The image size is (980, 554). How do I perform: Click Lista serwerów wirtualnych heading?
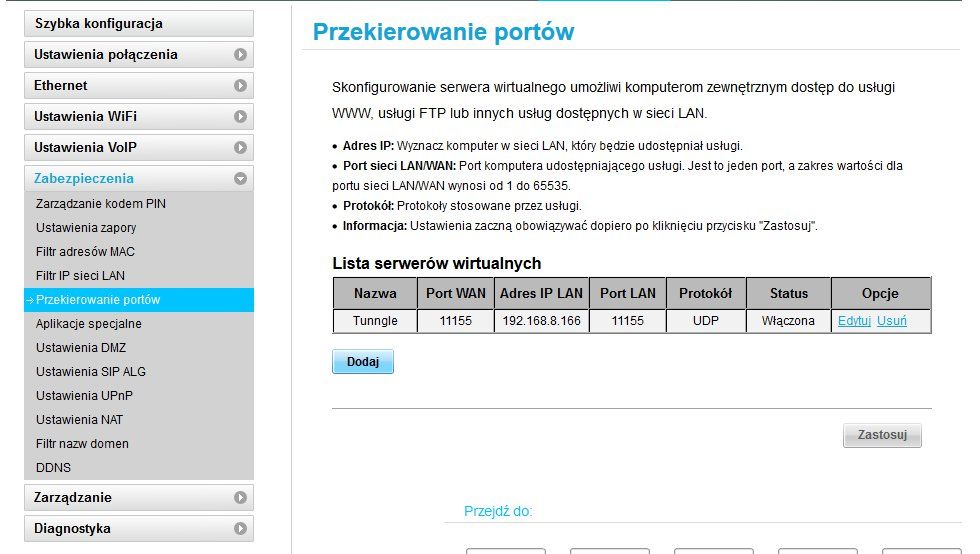(x=436, y=263)
